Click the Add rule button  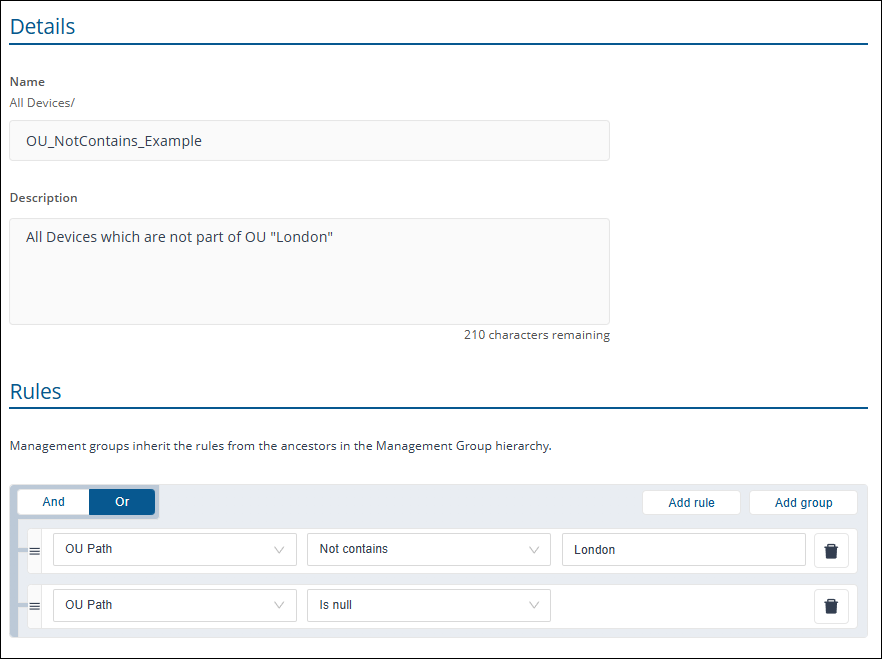pyautogui.click(x=691, y=503)
